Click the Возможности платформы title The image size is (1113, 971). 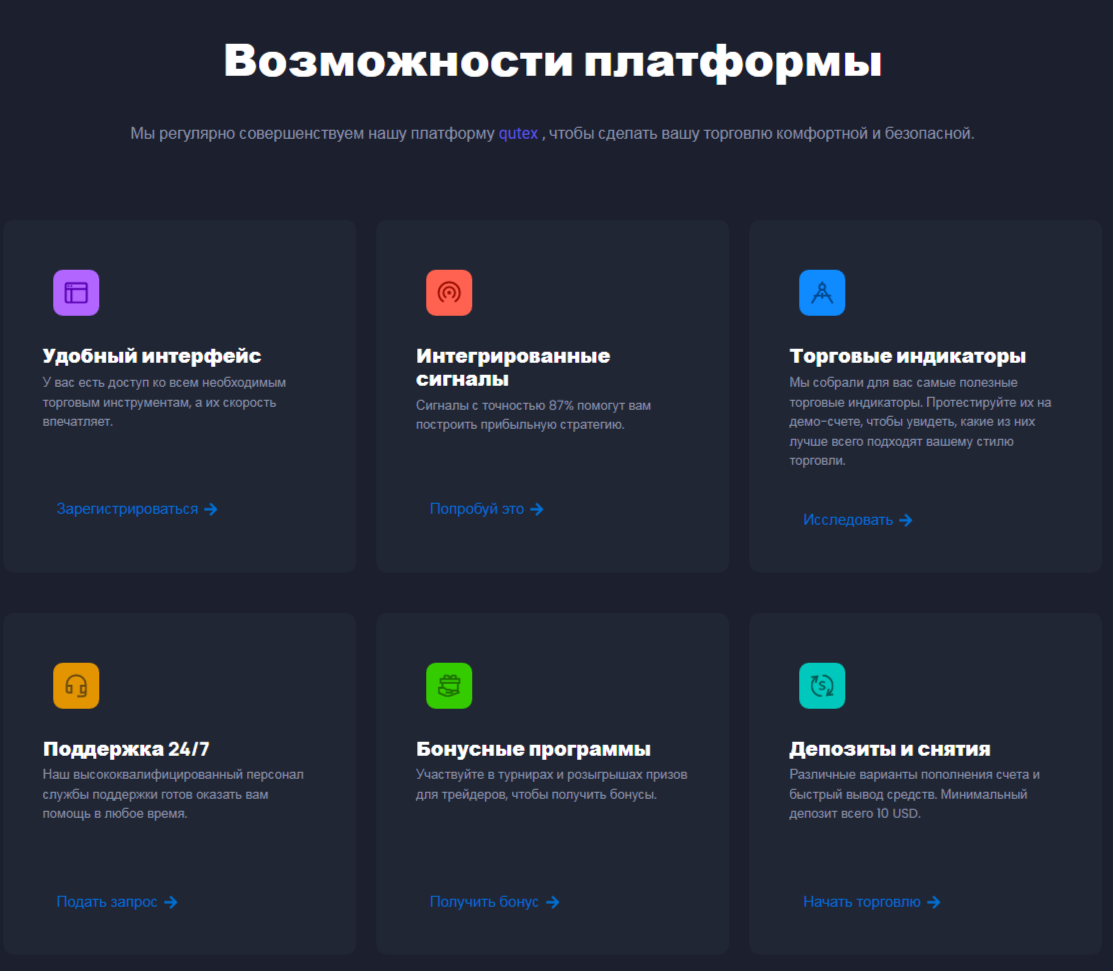(x=556, y=61)
